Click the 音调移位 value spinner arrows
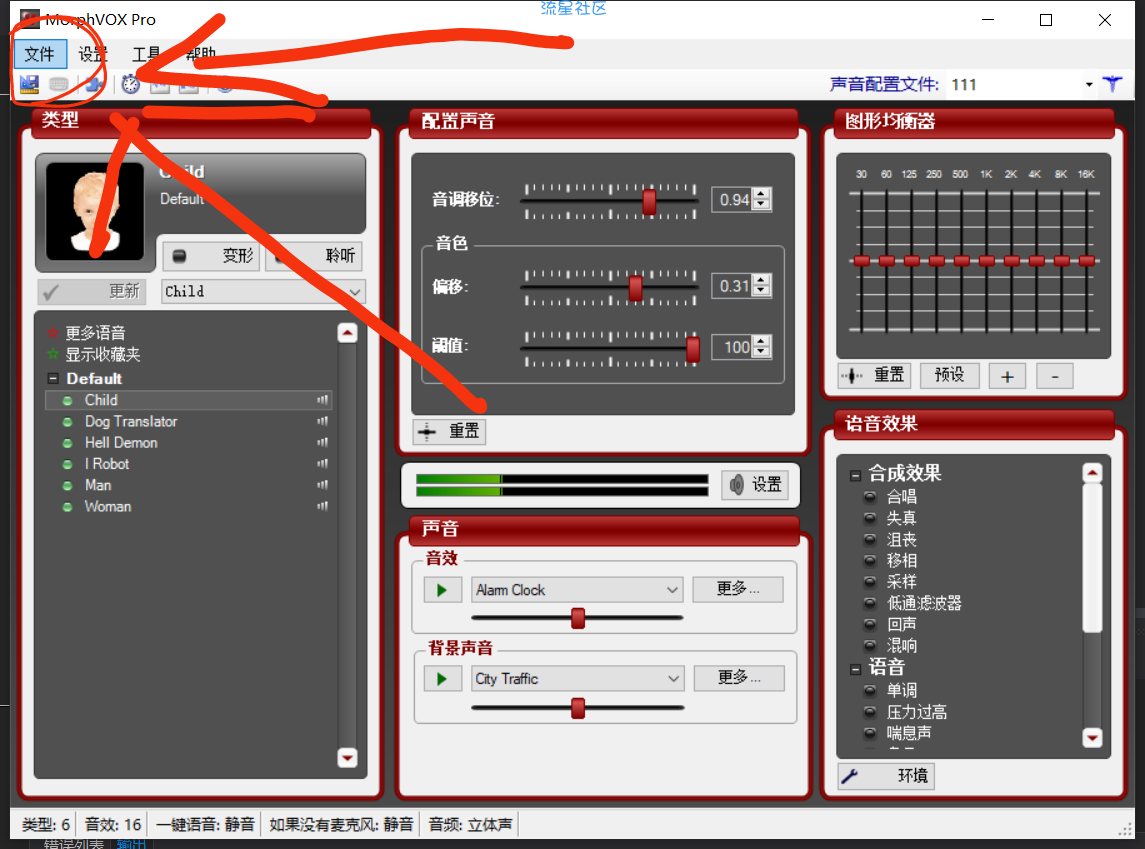 point(762,199)
